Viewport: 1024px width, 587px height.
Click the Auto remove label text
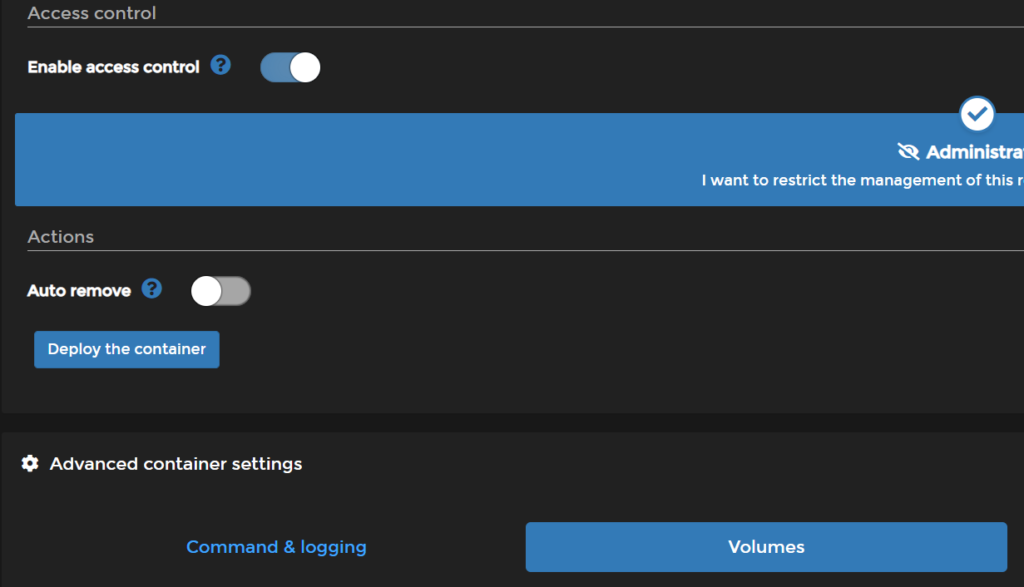(x=78, y=289)
